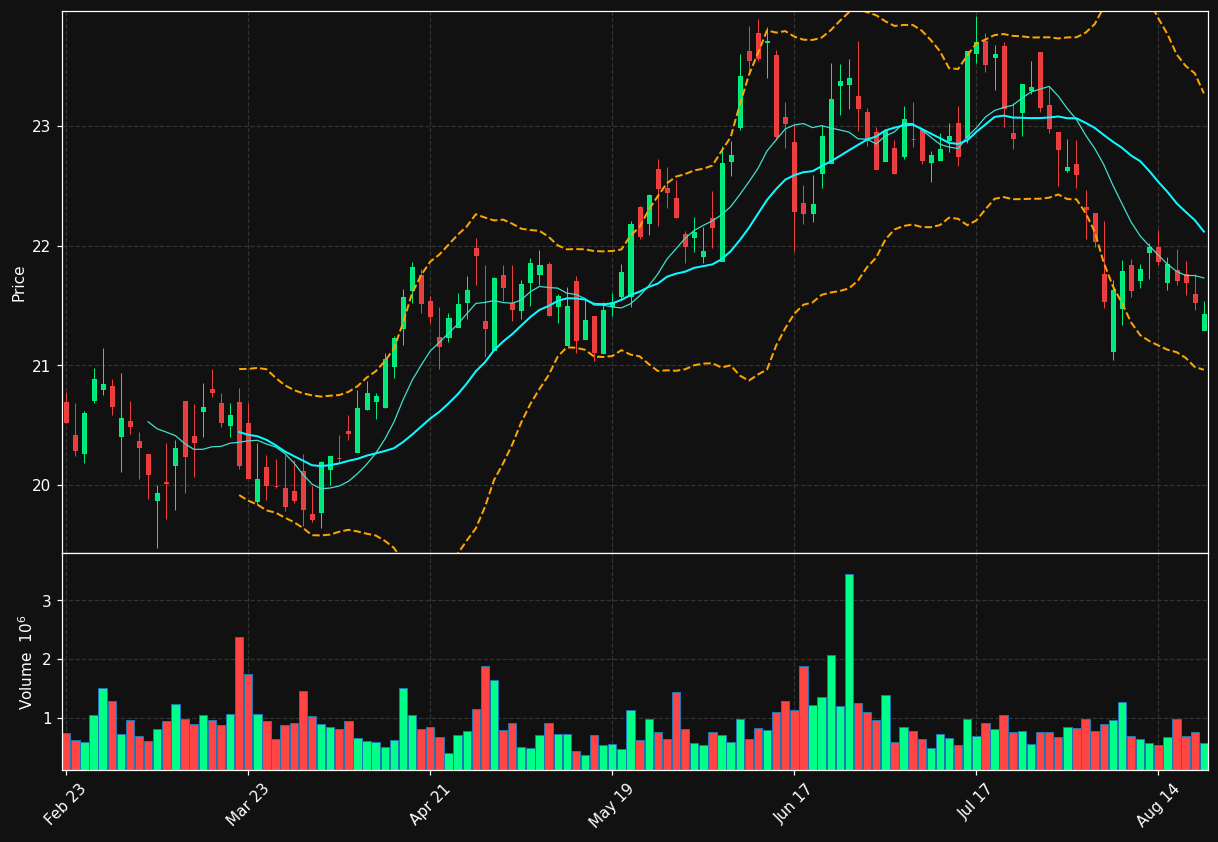Viewport: 1218px width, 842px height.
Task: Click the Volume axis title
Action: click(25, 662)
